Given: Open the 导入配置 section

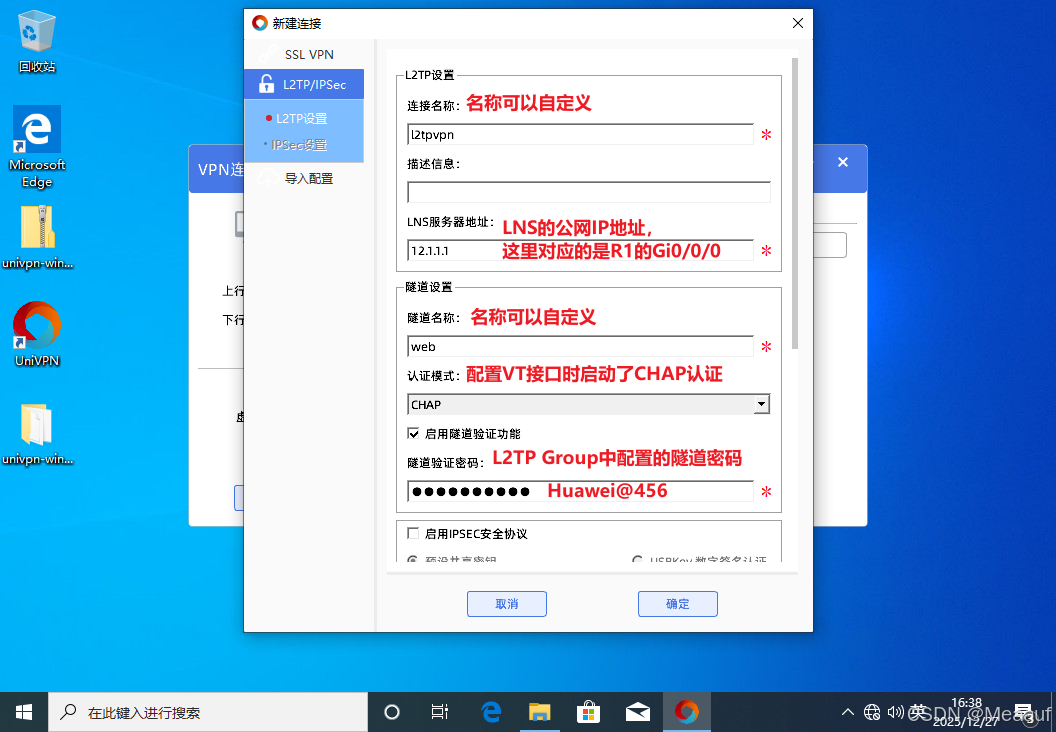Looking at the screenshot, I should coord(304,178).
